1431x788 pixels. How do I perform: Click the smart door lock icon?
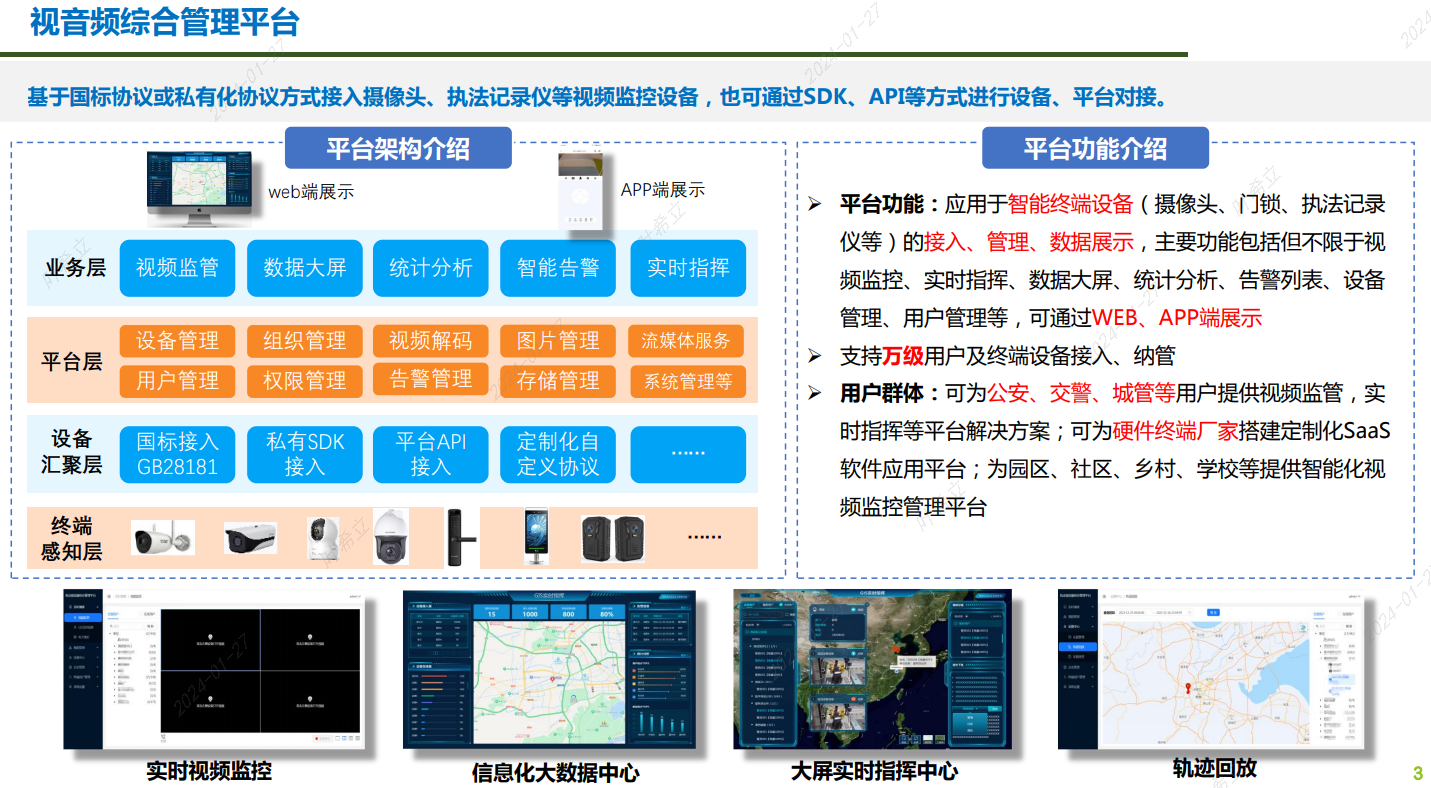pos(461,538)
